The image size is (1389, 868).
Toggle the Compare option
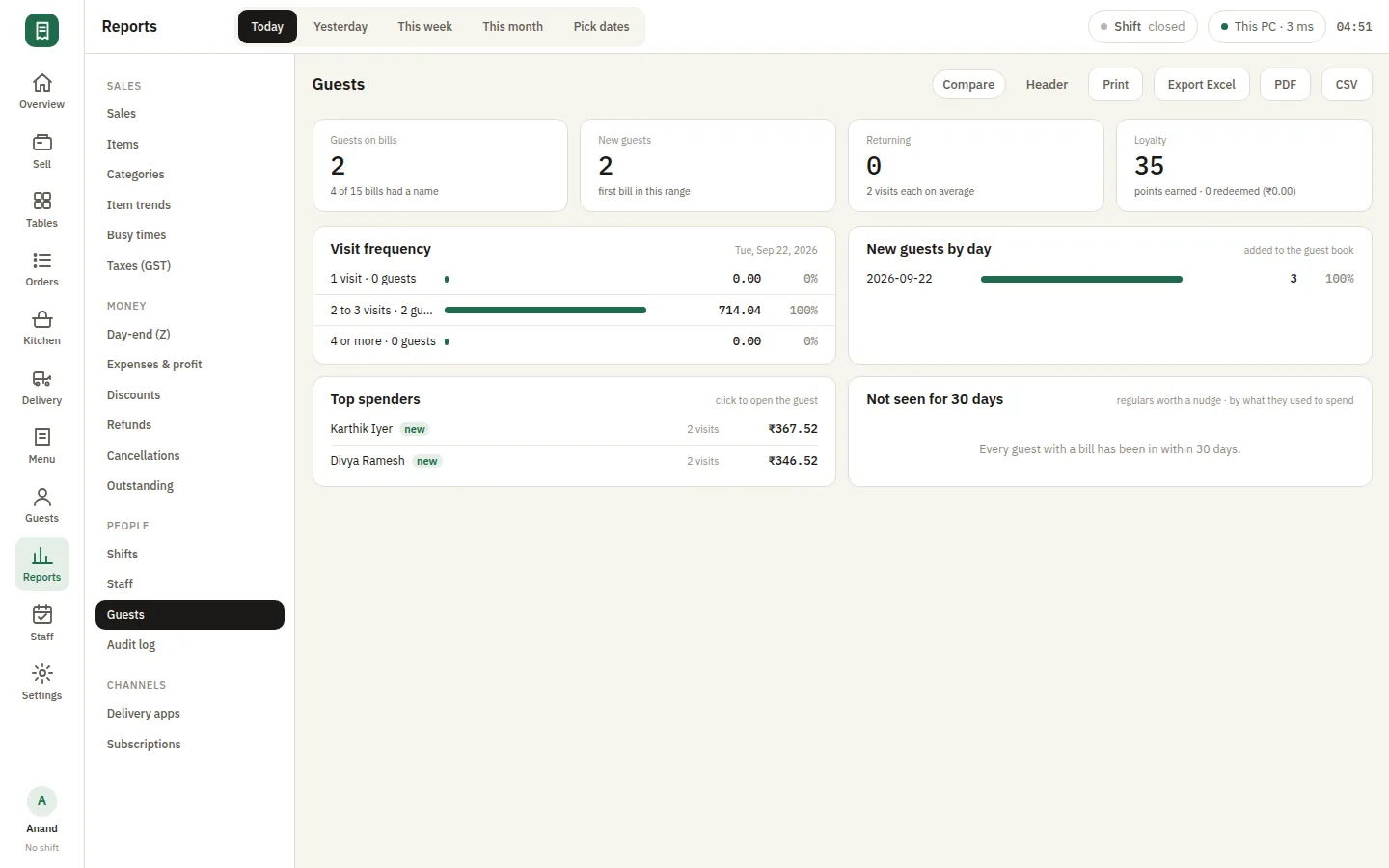tap(968, 85)
